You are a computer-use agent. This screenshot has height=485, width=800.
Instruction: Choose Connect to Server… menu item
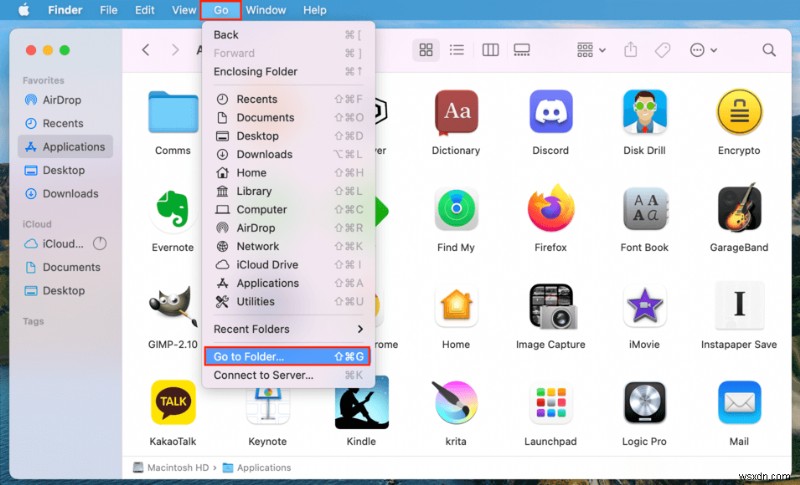[288, 375]
